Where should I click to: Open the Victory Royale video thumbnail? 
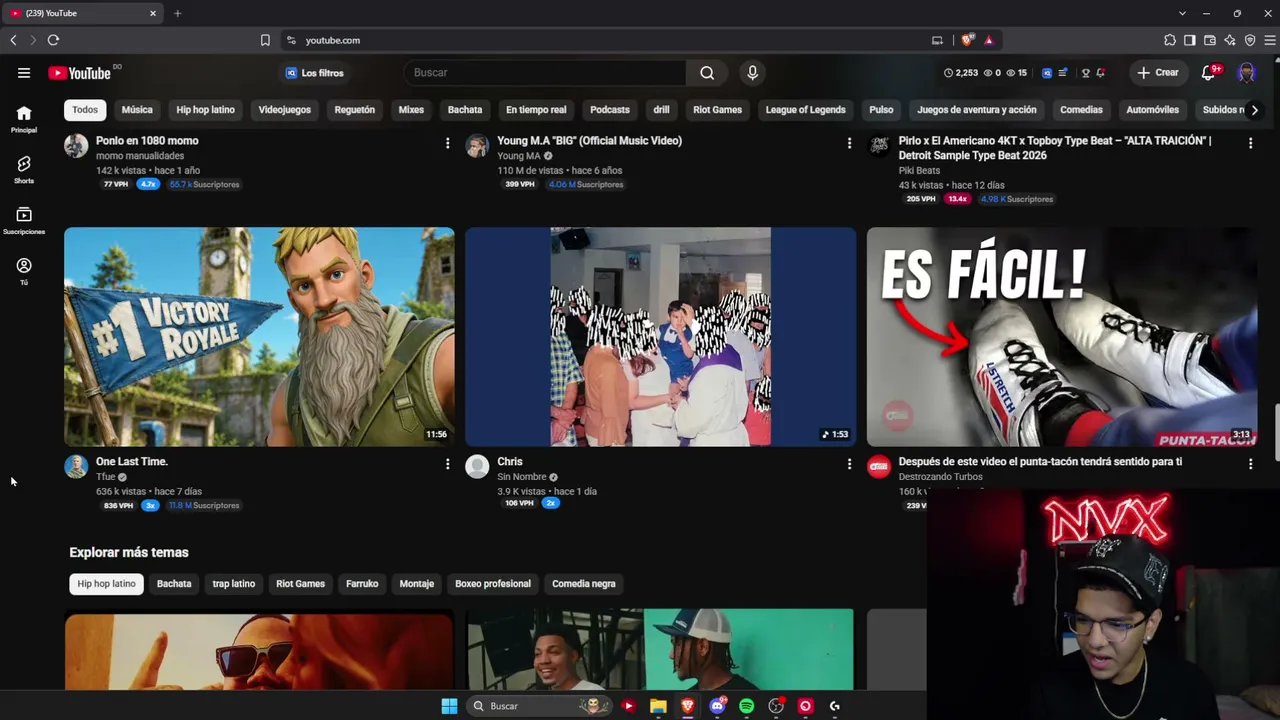point(259,337)
